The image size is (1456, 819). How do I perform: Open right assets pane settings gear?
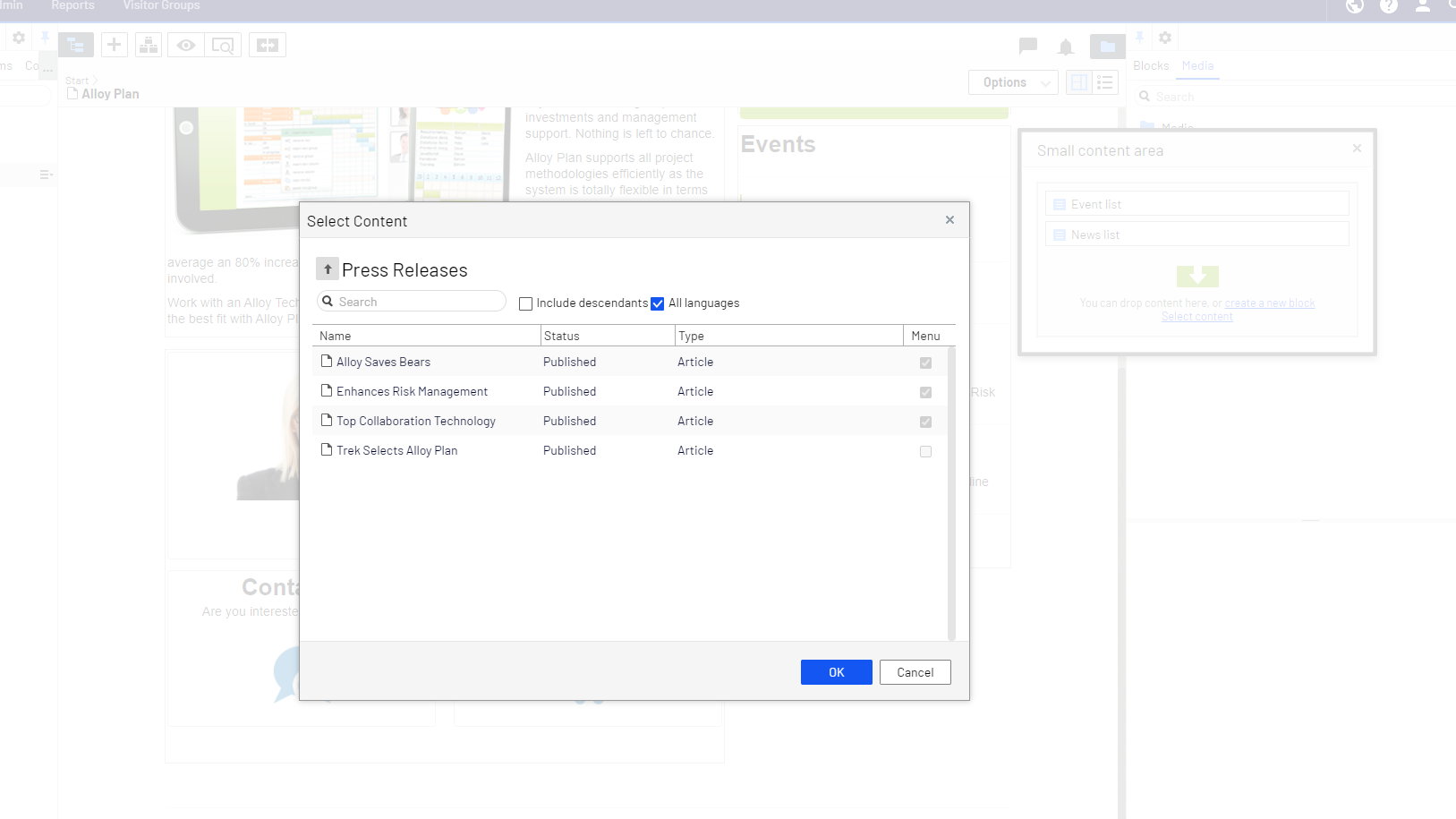(1165, 38)
